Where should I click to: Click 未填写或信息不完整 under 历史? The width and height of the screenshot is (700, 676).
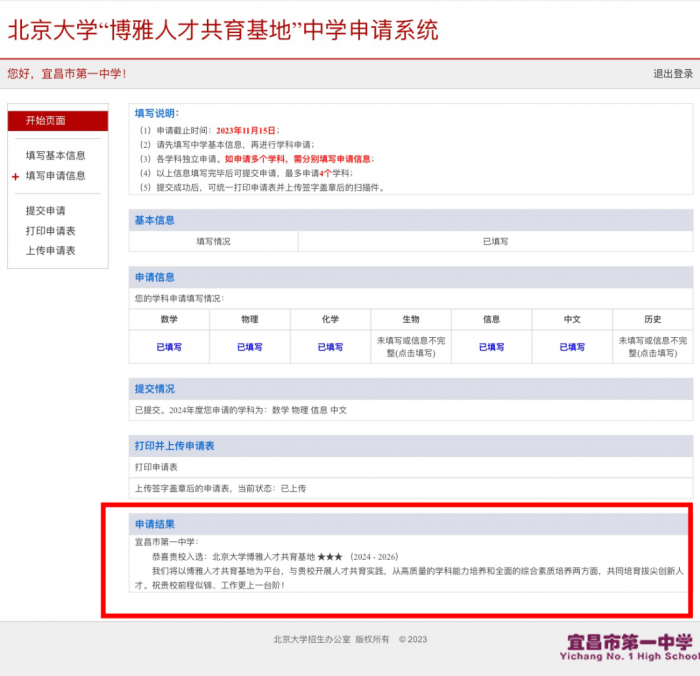click(653, 347)
